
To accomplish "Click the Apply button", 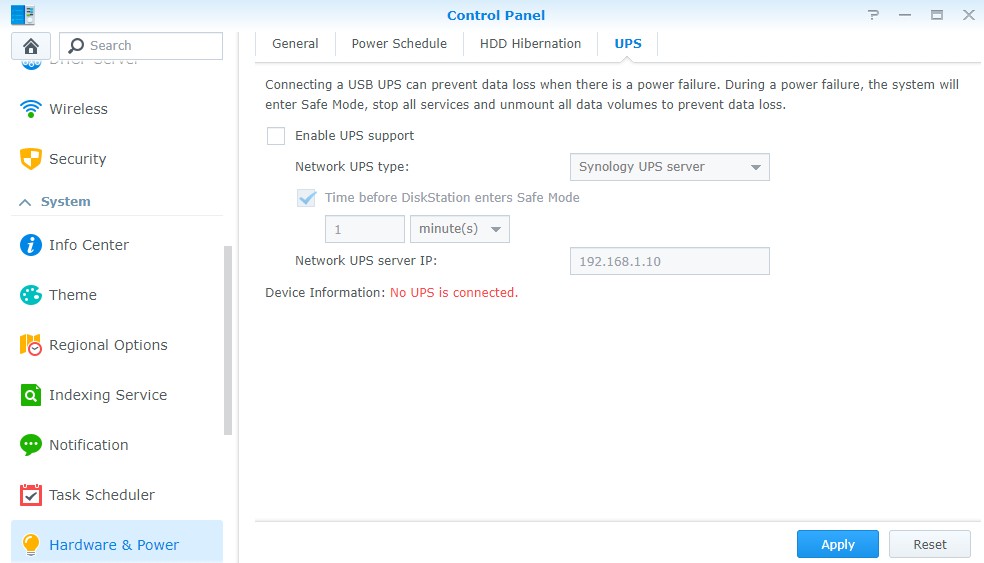I will (837, 544).
